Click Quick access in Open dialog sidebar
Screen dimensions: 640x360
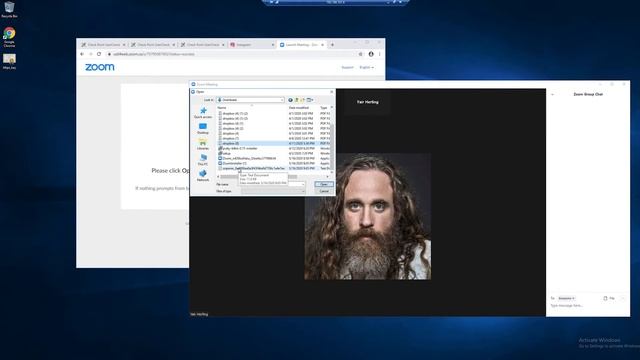(x=203, y=113)
